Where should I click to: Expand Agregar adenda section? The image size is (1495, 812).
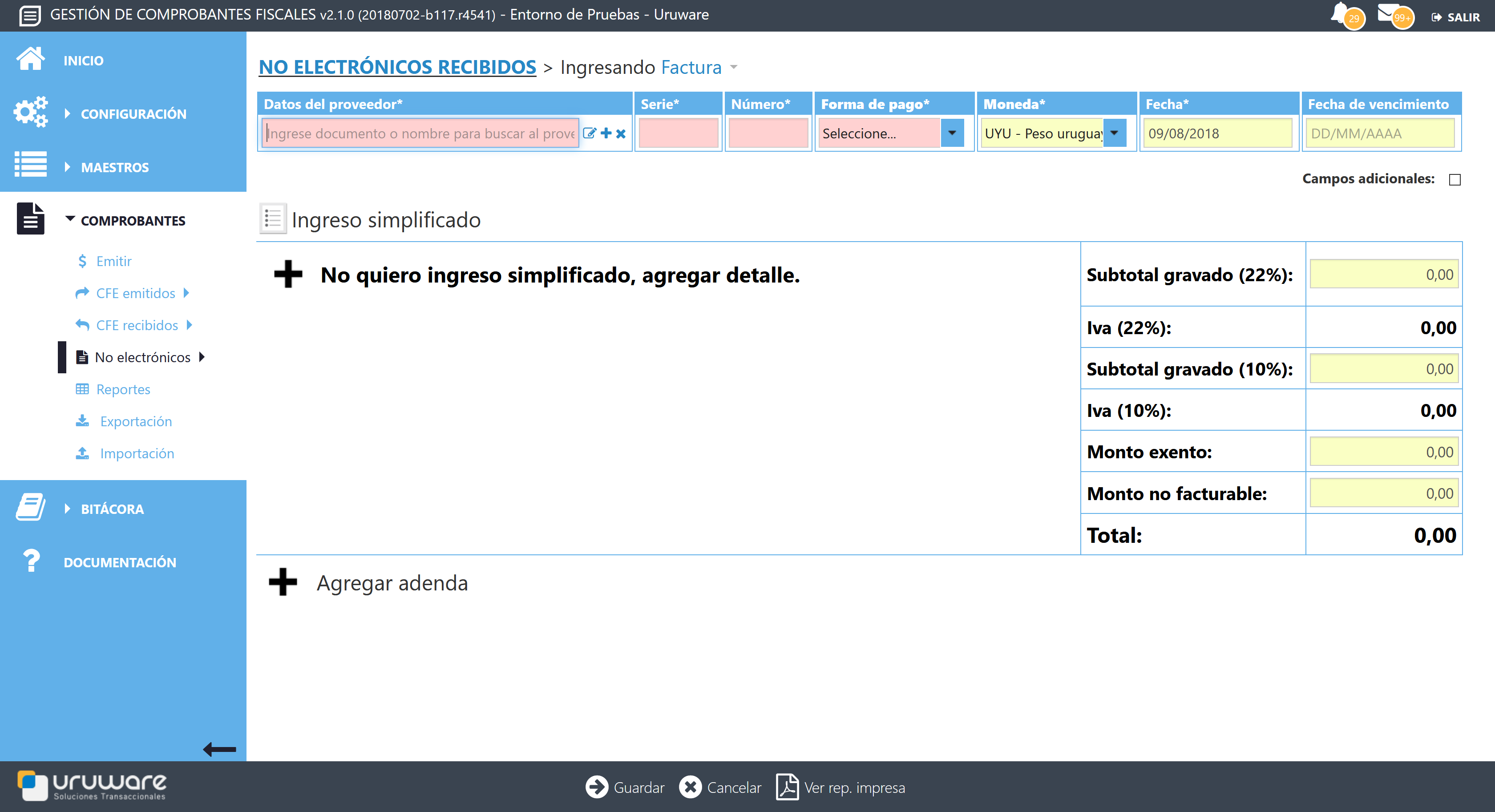[x=283, y=583]
